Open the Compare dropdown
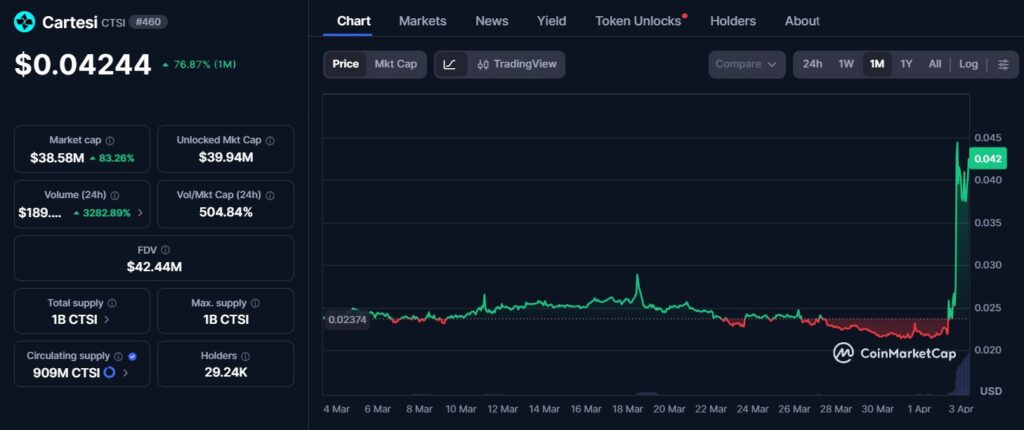 coord(746,64)
